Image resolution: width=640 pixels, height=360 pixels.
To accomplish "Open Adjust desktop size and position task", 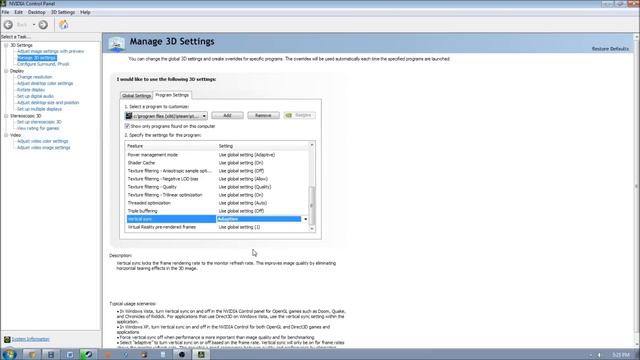I will [x=48, y=103].
